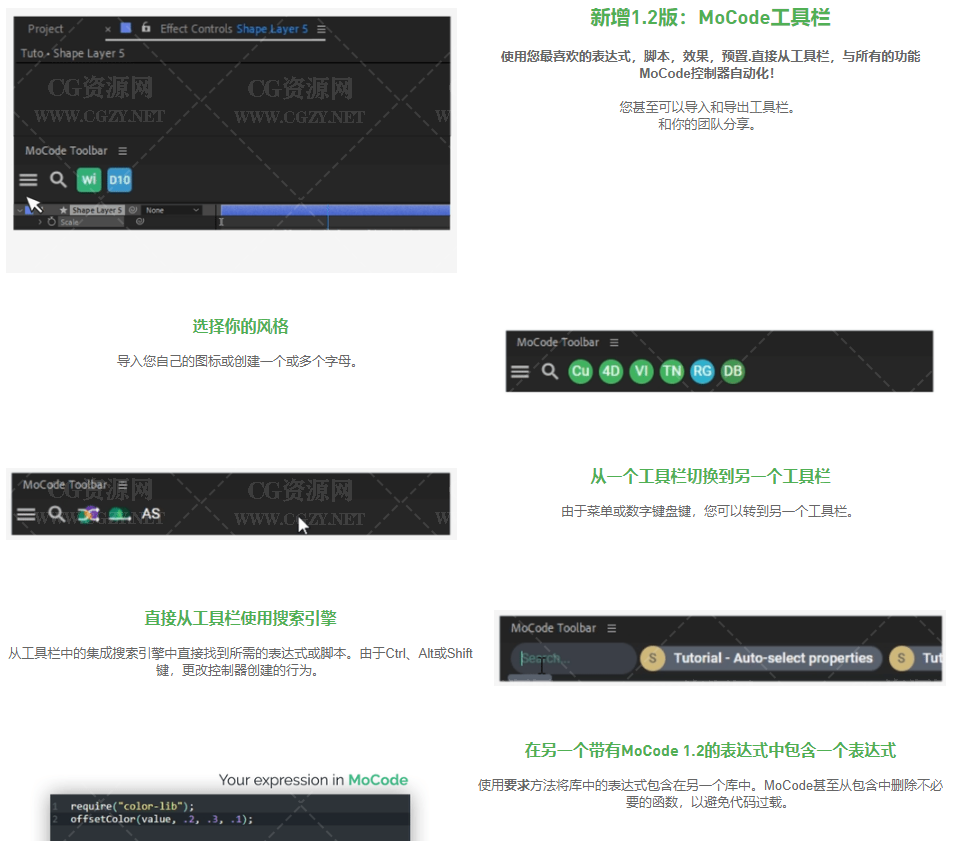Click the search magnifier beside Cu icon

coord(550,371)
